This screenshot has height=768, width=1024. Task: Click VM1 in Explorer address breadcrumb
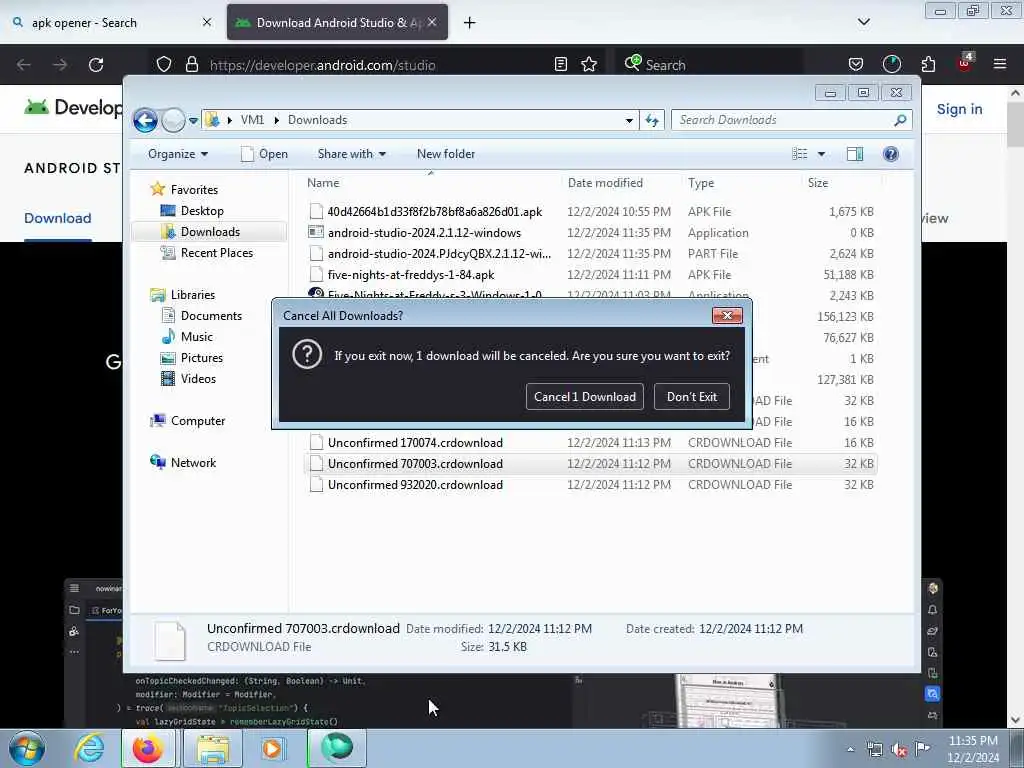[252, 120]
